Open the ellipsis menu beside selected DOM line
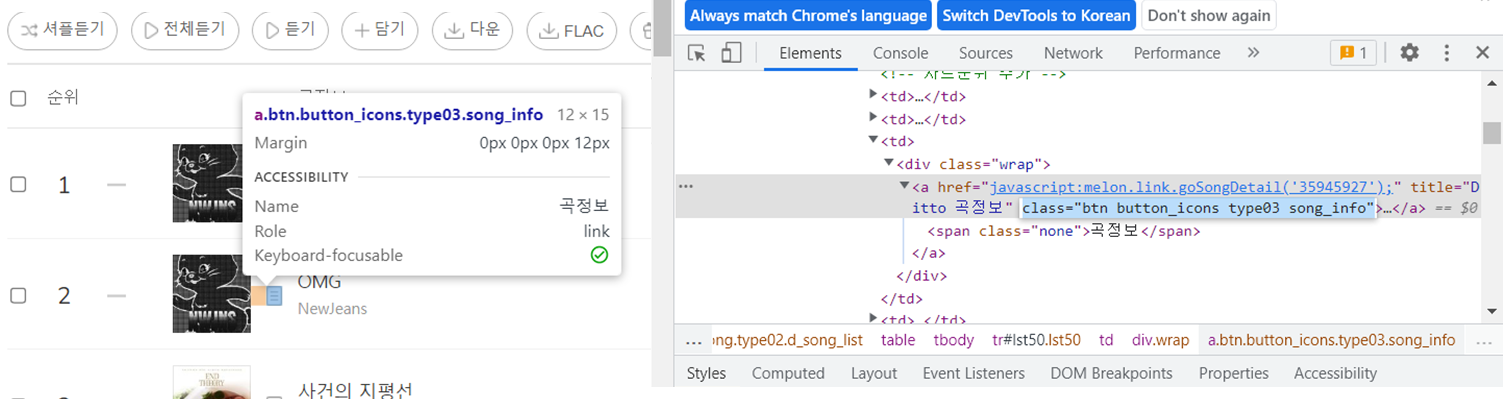The width and height of the screenshot is (1503, 399). 686,186
